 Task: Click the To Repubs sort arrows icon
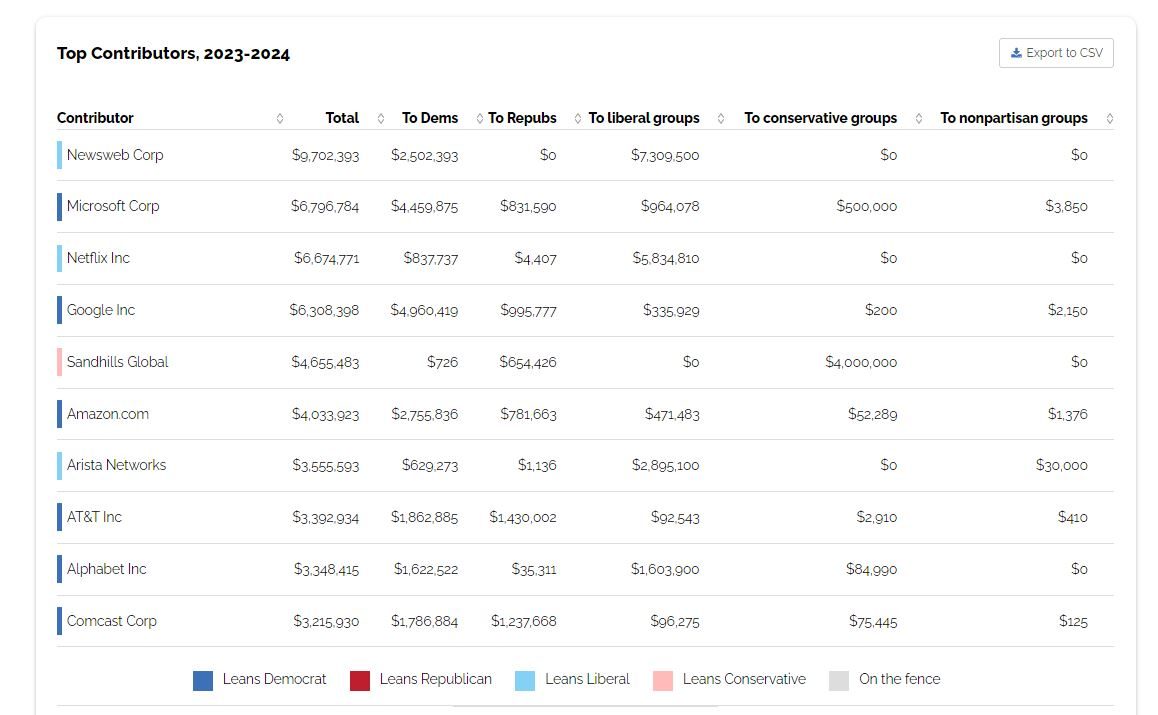pyautogui.click(x=480, y=119)
